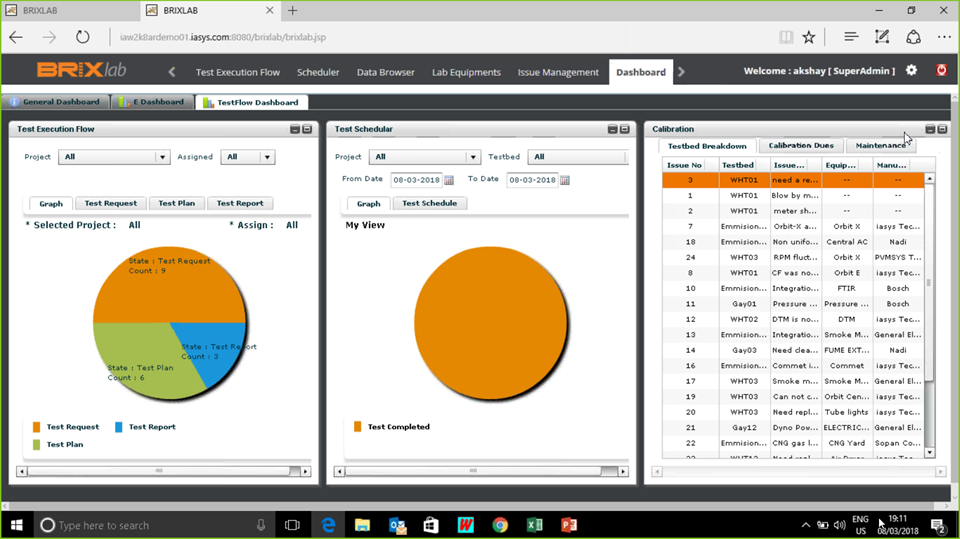Open reading view book icon
Viewport: 960px width, 539px height.
(786, 37)
